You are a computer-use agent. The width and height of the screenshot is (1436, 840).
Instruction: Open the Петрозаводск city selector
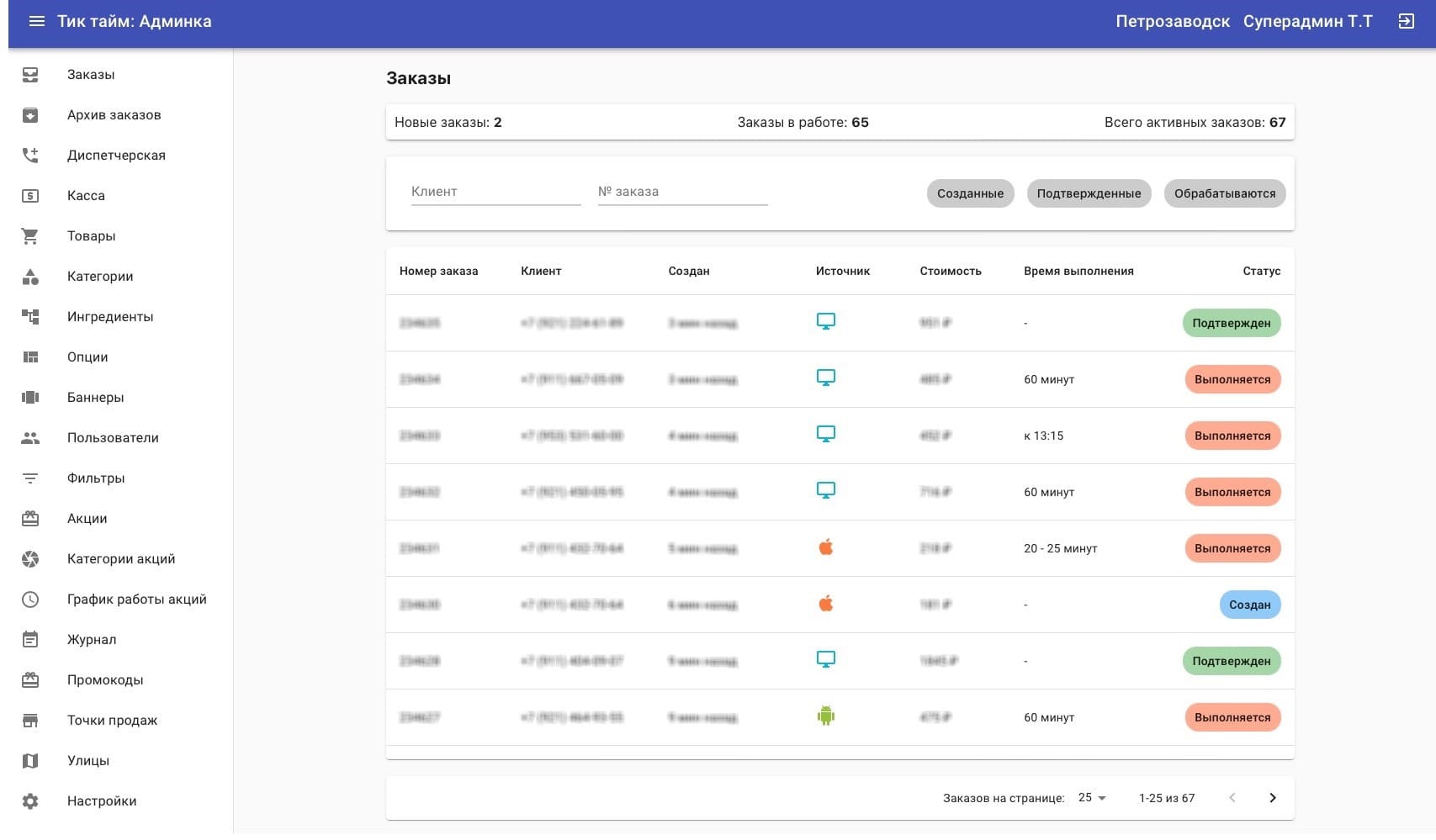[x=1172, y=22]
